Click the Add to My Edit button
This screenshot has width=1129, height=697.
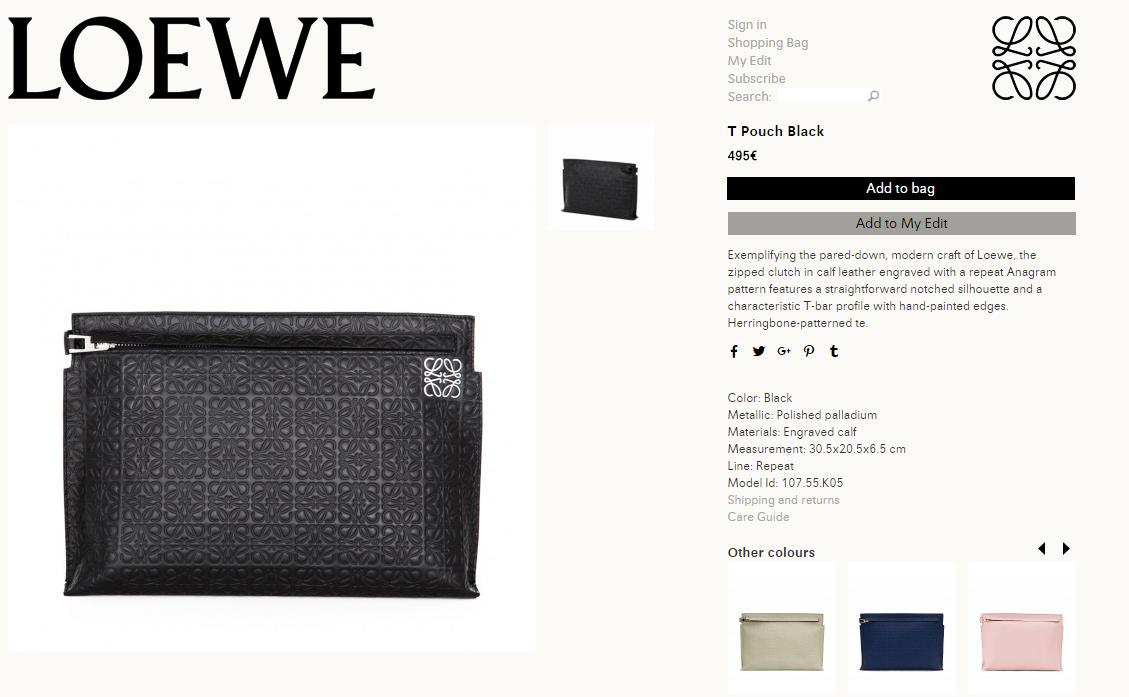901,223
